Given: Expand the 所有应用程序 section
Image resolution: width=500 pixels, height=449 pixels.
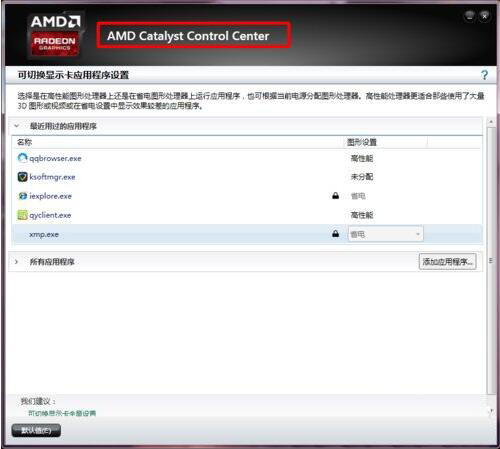Looking at the screenshot, I should (x=17, y=262).
